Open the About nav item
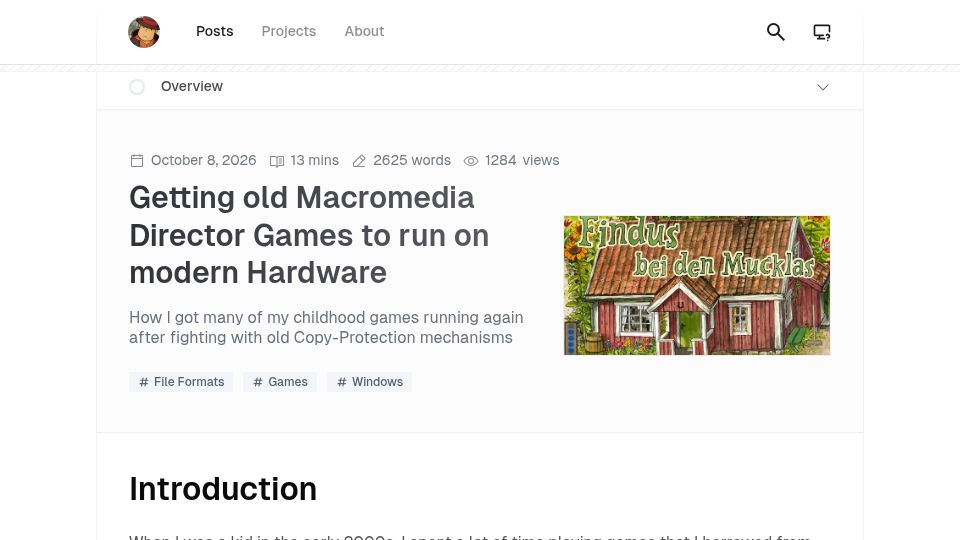The image size is (960, 540). click(x=364, y=31)
